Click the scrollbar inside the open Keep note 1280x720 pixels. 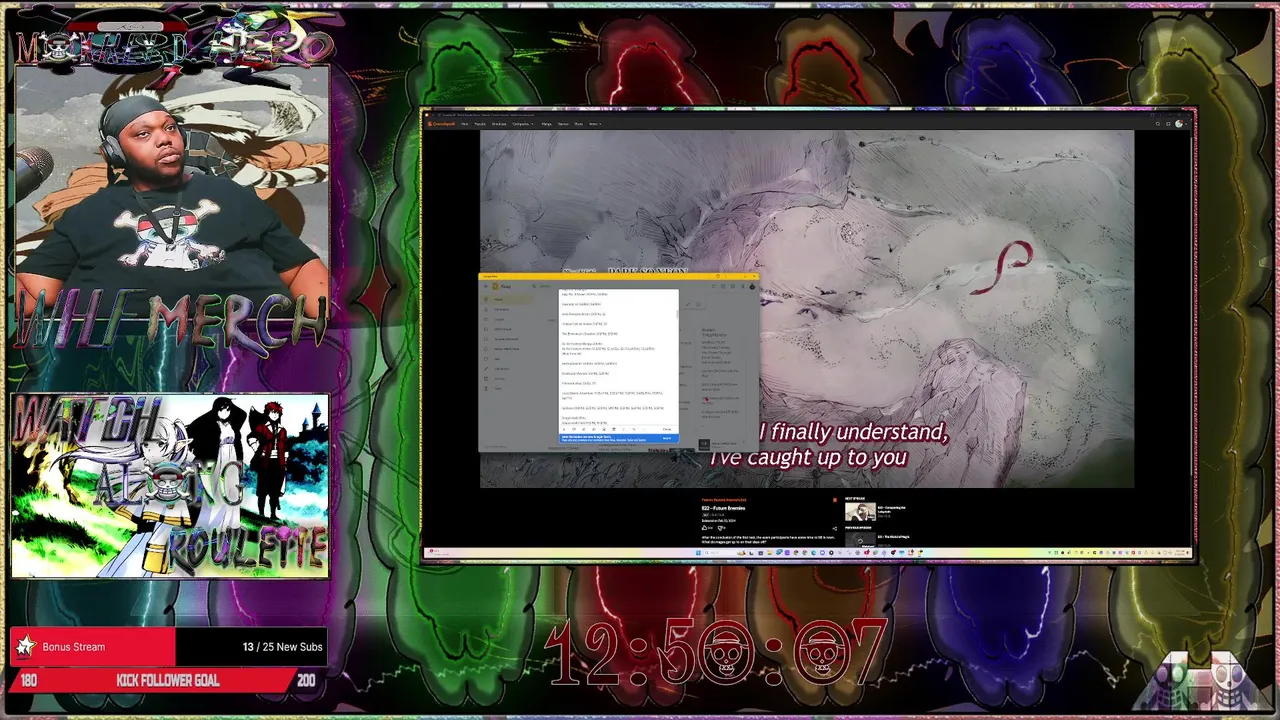(677, 314)
